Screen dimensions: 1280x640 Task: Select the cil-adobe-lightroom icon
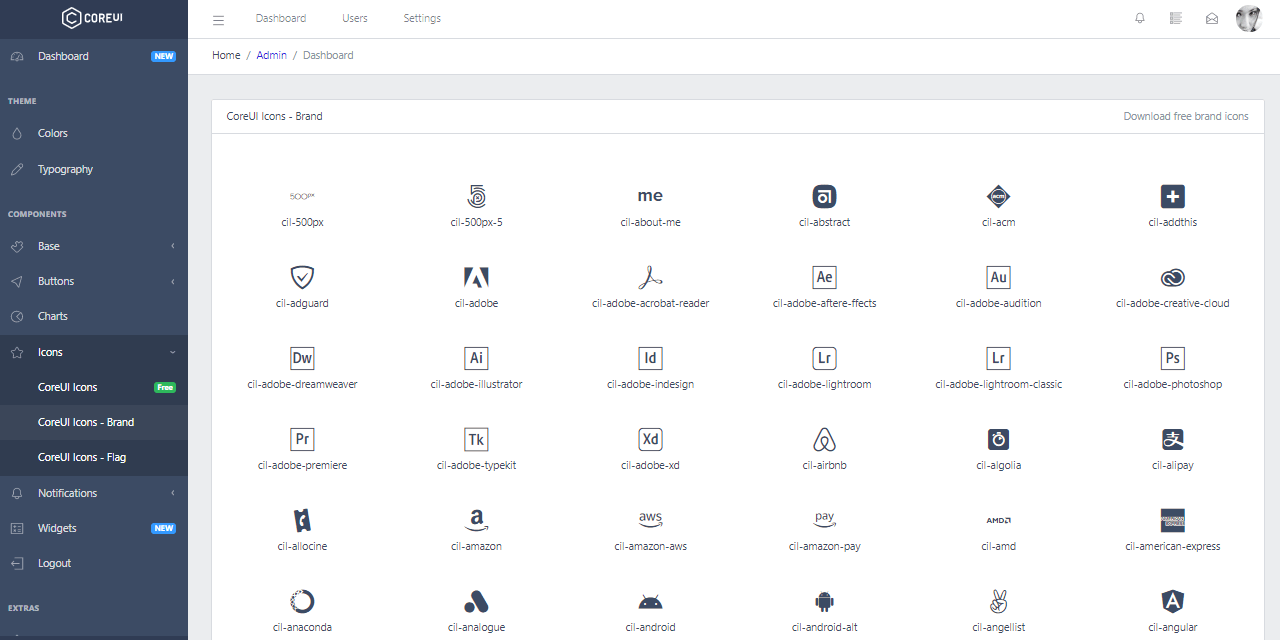tap(824, 358)
